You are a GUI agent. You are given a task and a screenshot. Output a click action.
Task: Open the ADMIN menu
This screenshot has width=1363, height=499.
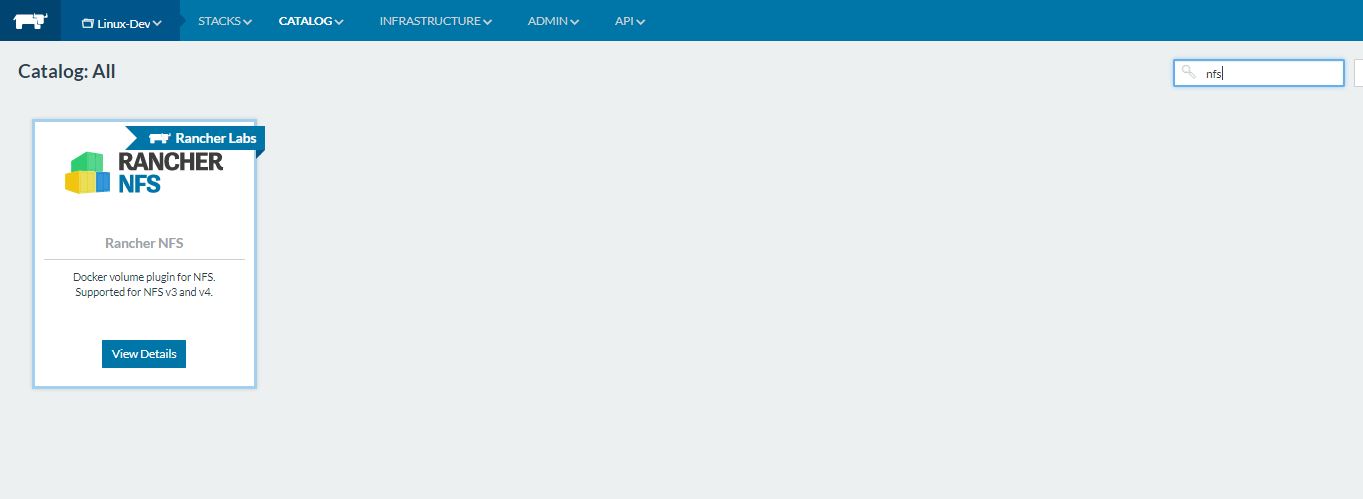pos(553,21)
